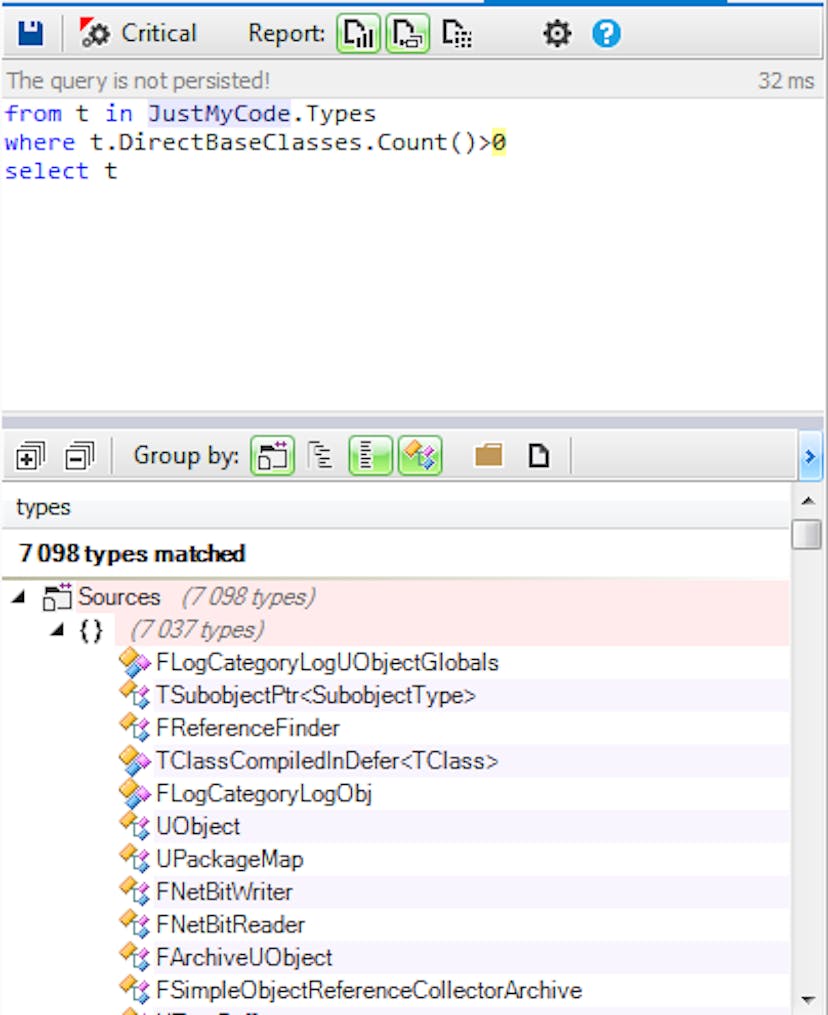This screenshot has height=1015, width=828.
Task: Click the brown folder group icon
Action: [488, 457]
